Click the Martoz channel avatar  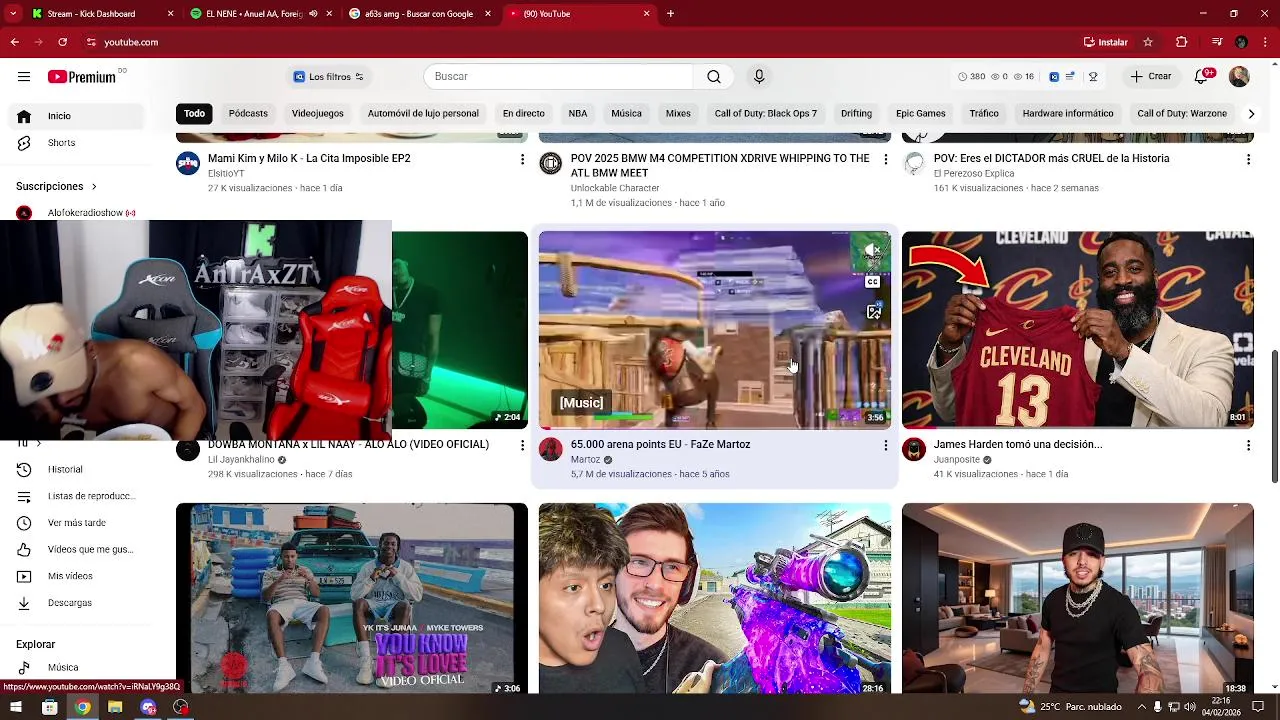point(551,449)
